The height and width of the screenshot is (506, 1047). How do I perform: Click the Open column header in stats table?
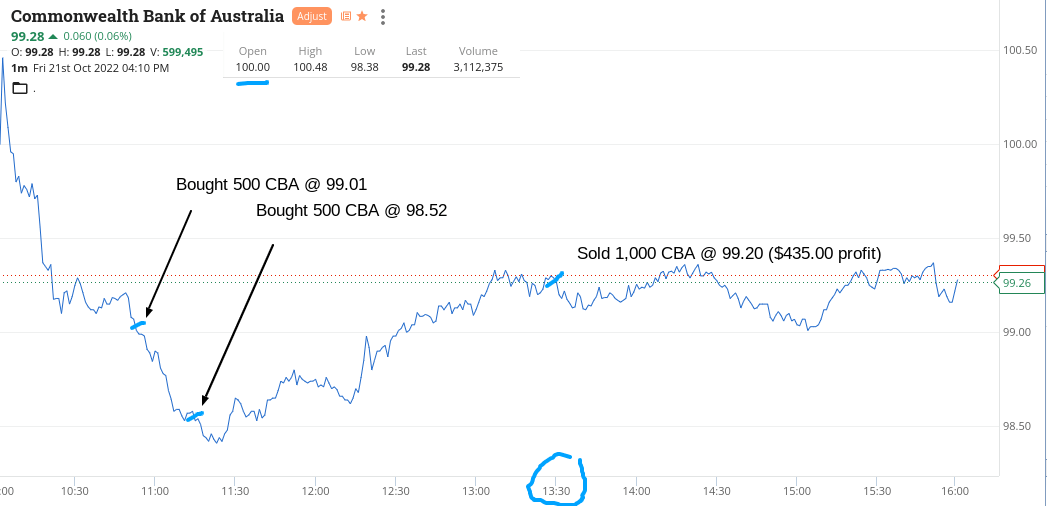coord(253,51)
